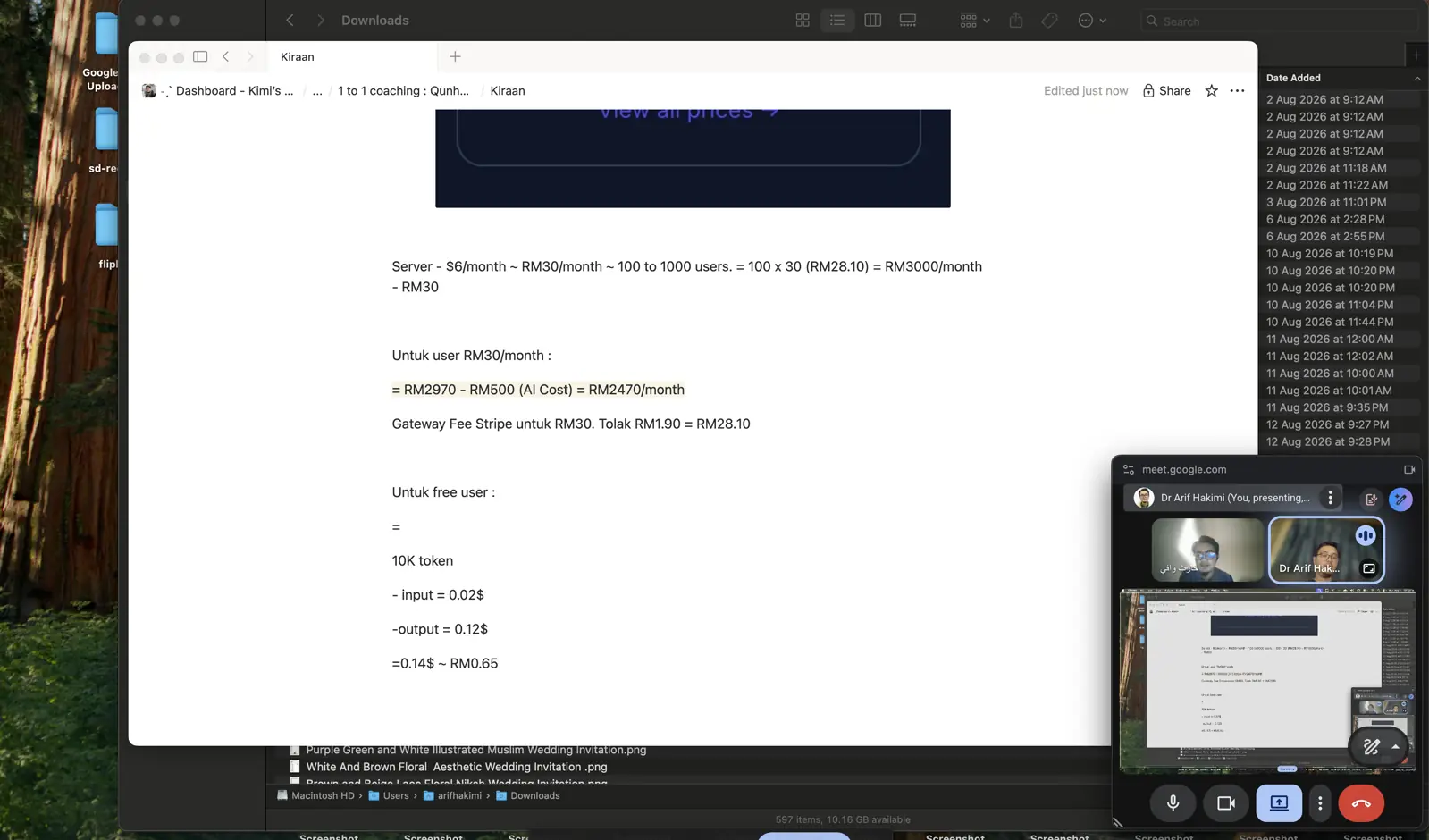Stop presenting using the screen share button

1279,802
